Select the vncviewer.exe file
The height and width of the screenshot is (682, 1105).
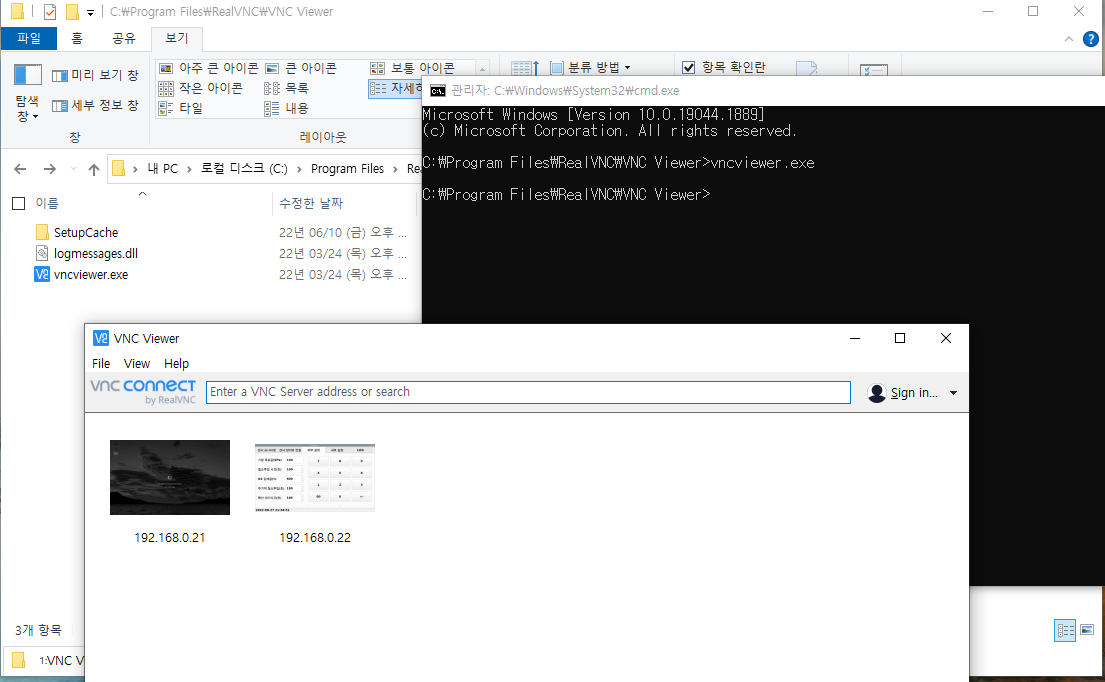[91, 275]
